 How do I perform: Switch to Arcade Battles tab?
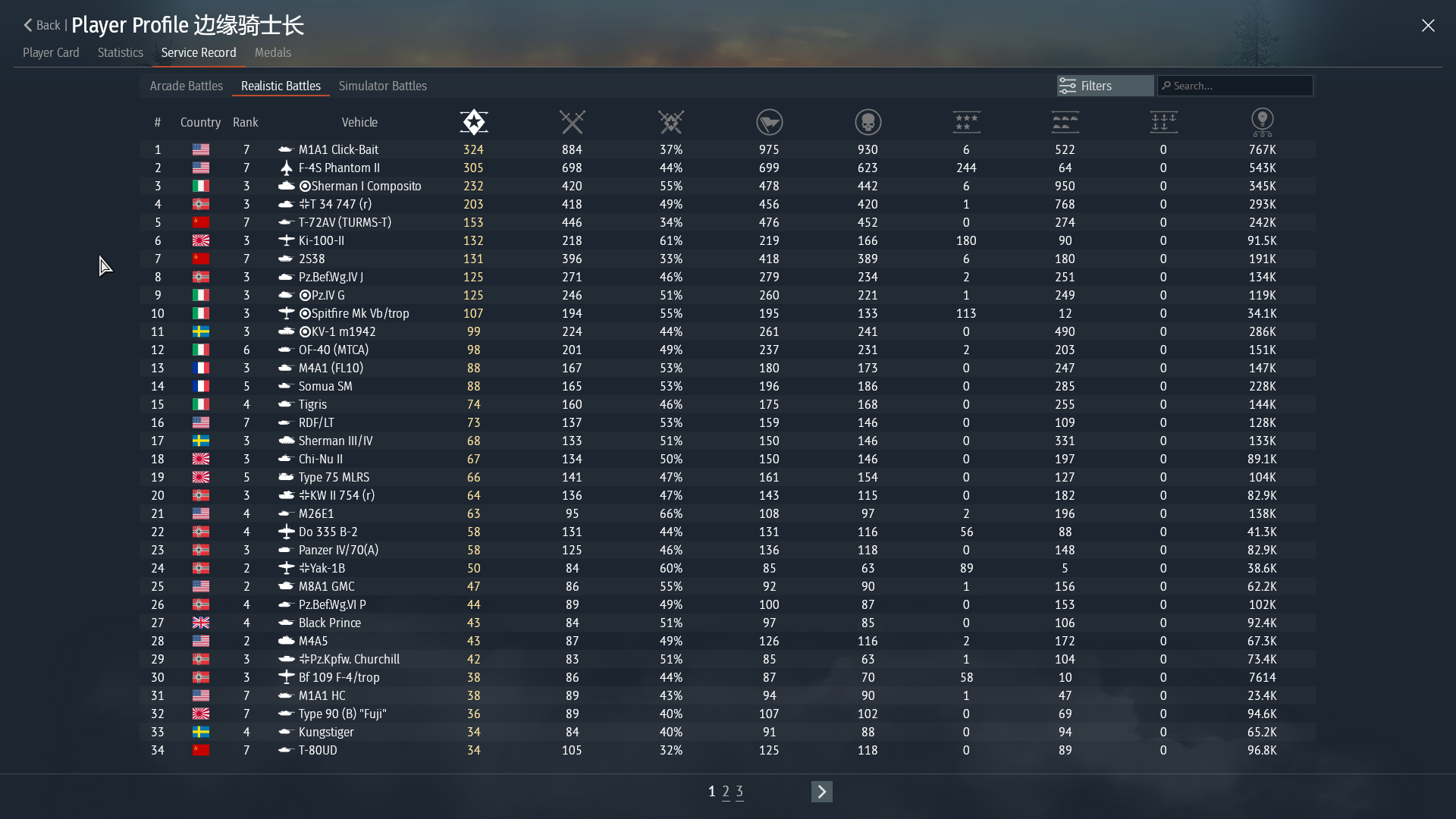pos(186,86)
